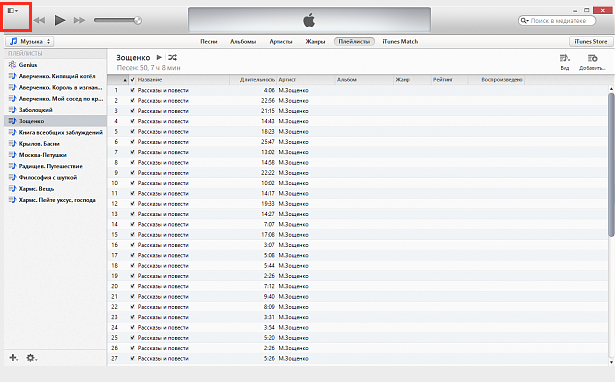Image resolution: width=615 pixels, height=382 pixels.
Task: Shuffle the Зощенко playlist
Action: [x=173, y=57]
